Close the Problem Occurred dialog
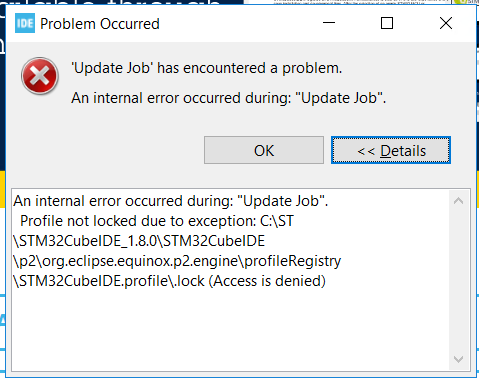Viewport: 479px width, 382px height. coord(446,23)
